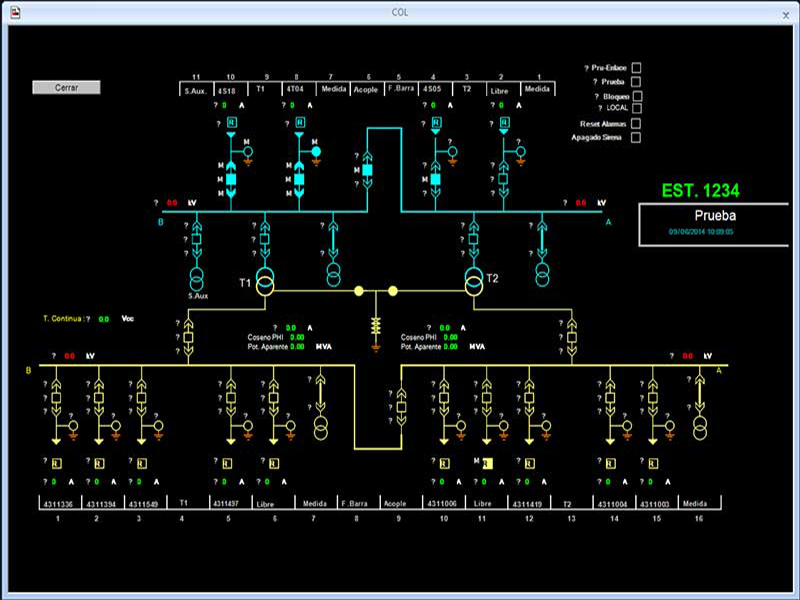Select the yellow bus coupler breaker
This screenshot has height=600, width=800.
(x=402, y=407)
